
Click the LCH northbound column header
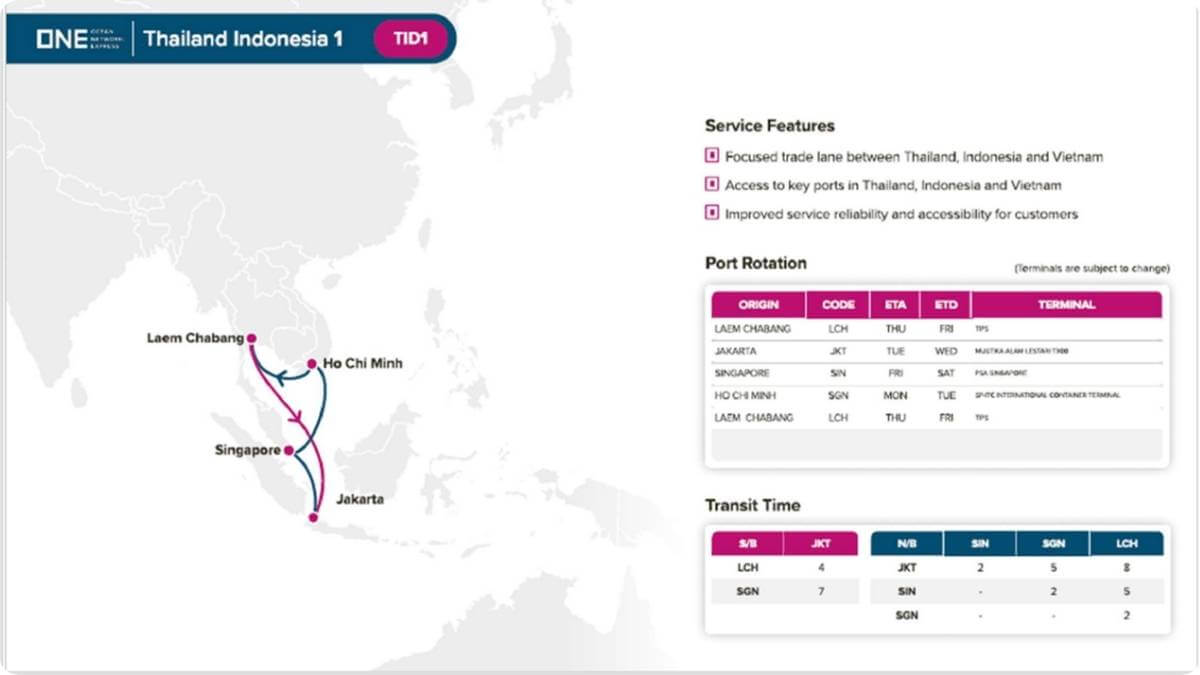(1126, 544)
